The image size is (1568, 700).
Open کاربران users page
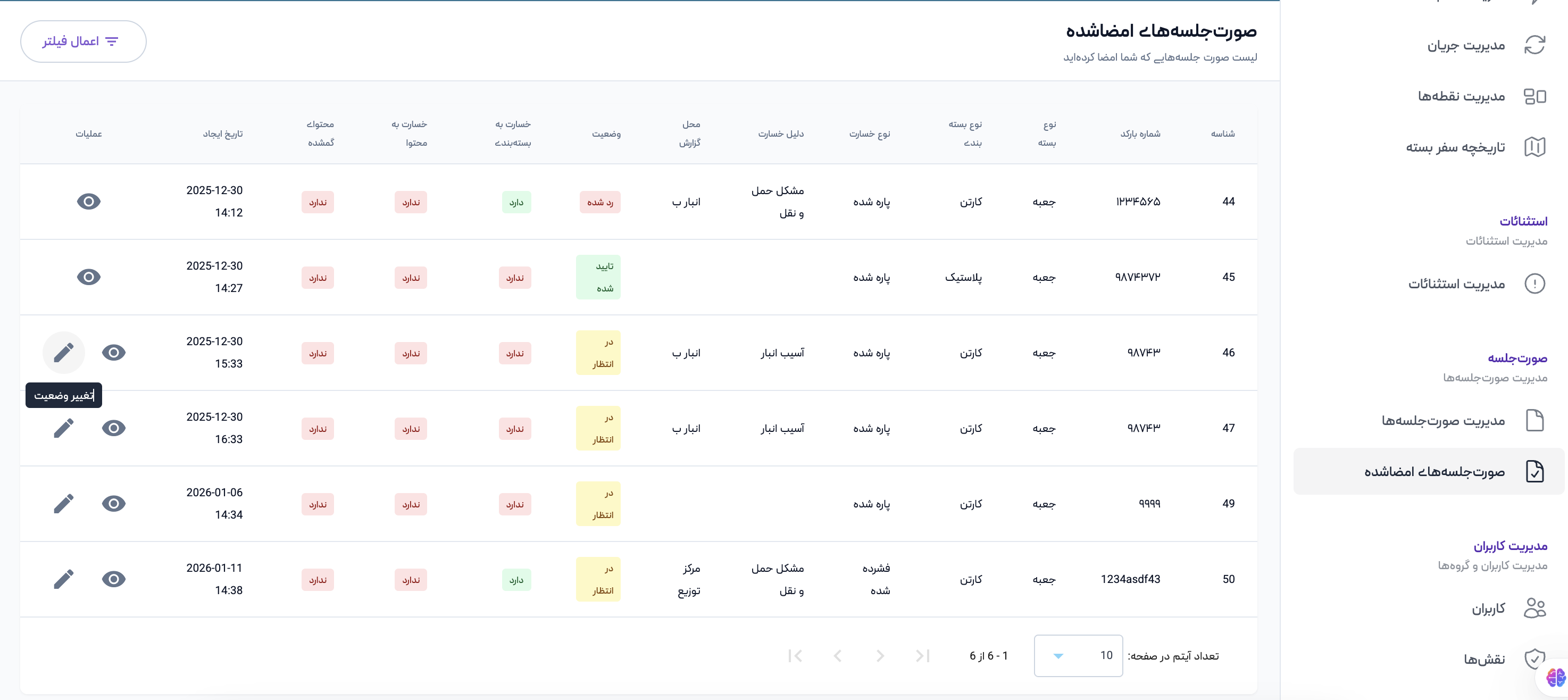[x=1488, y=608]
